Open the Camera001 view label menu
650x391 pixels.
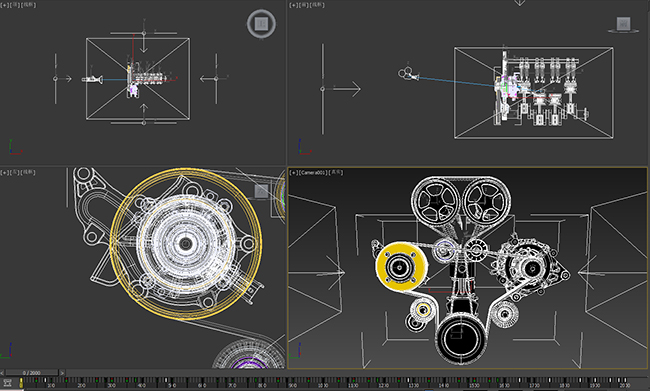pos(313,172)
